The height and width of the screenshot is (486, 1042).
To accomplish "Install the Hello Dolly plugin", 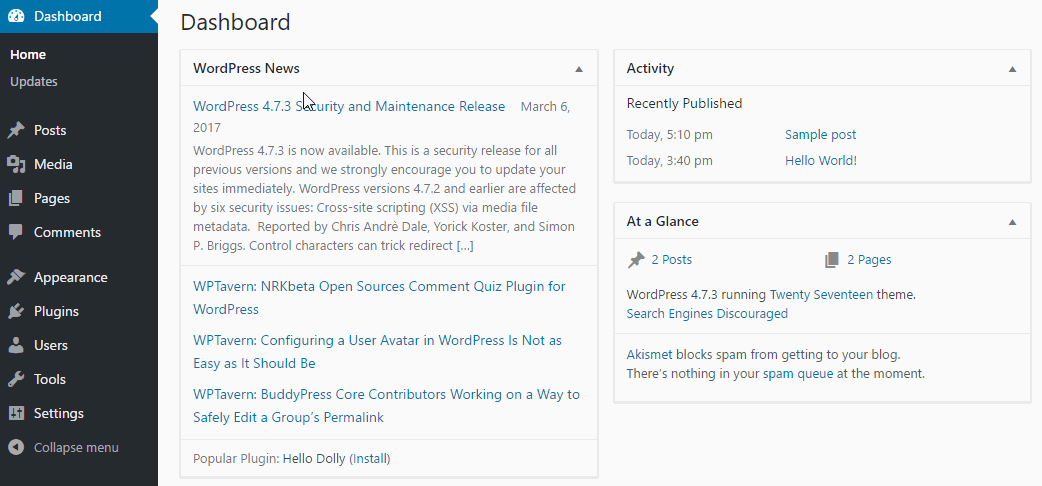I will (x=369, y=459).
